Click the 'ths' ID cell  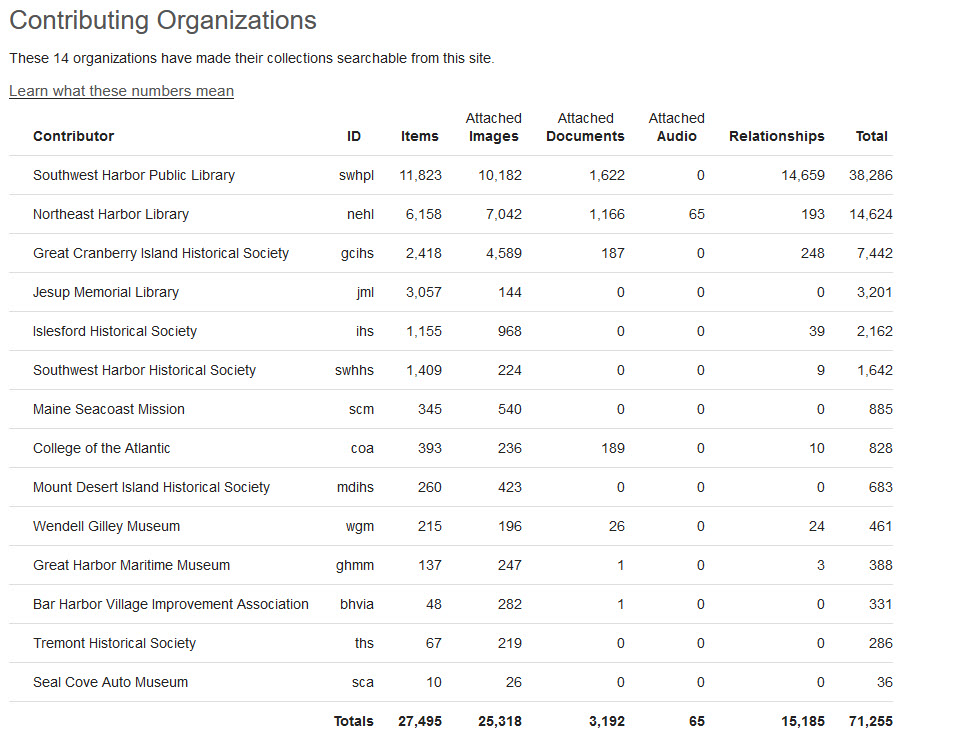(x=364, y=643)
